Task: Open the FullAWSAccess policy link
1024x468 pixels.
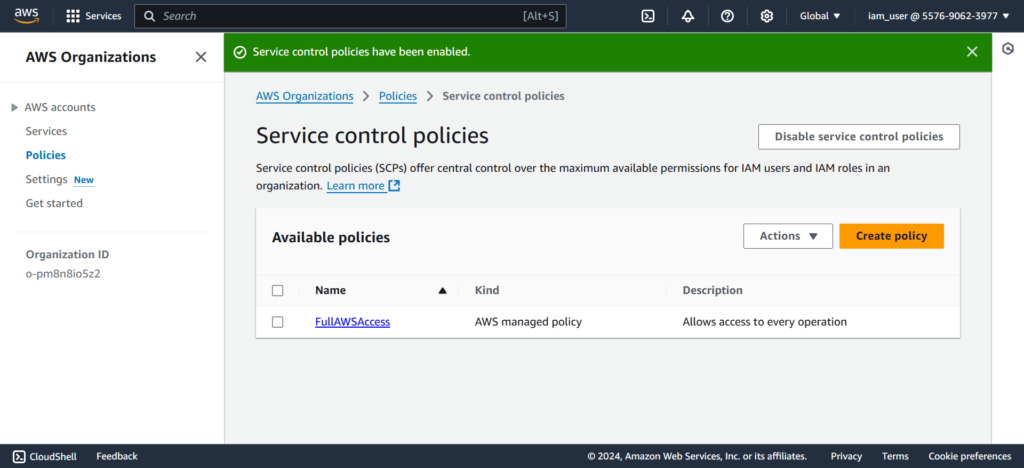Action: coord(352,322)
